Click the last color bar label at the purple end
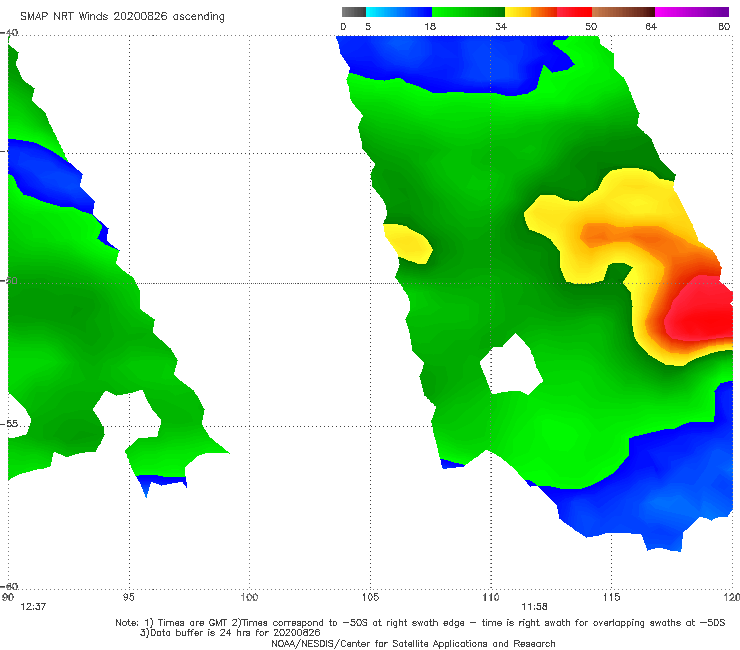 [x=724, y=26]
